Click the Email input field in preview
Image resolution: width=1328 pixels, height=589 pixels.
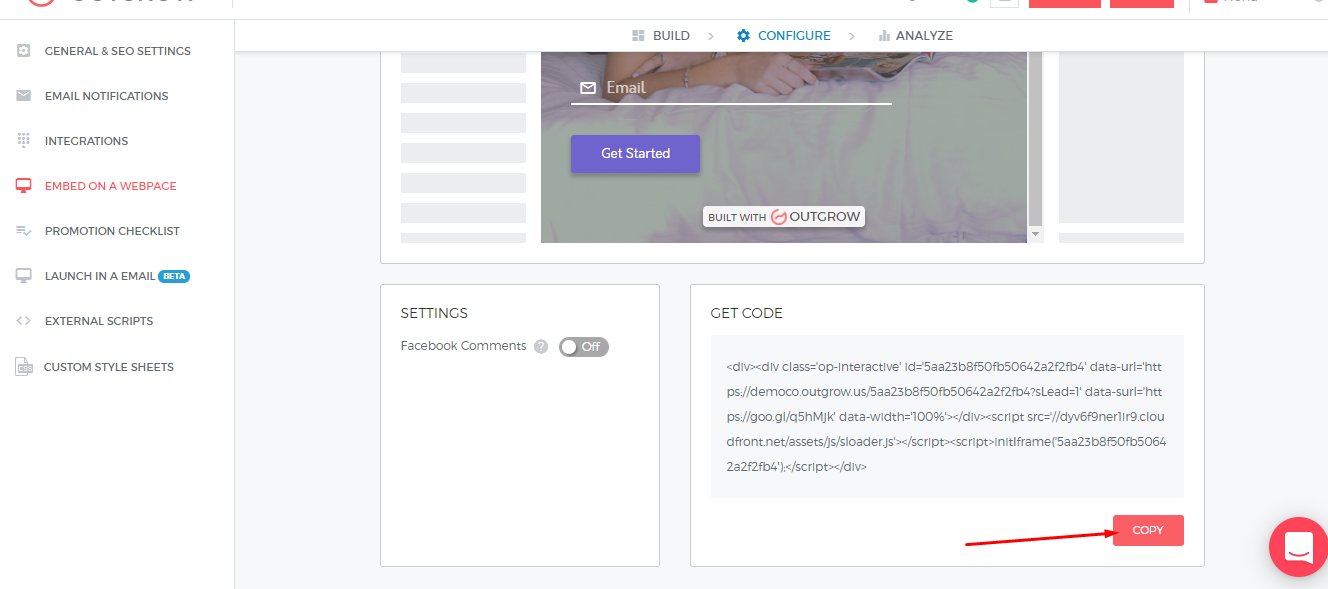tap(731, 88)
